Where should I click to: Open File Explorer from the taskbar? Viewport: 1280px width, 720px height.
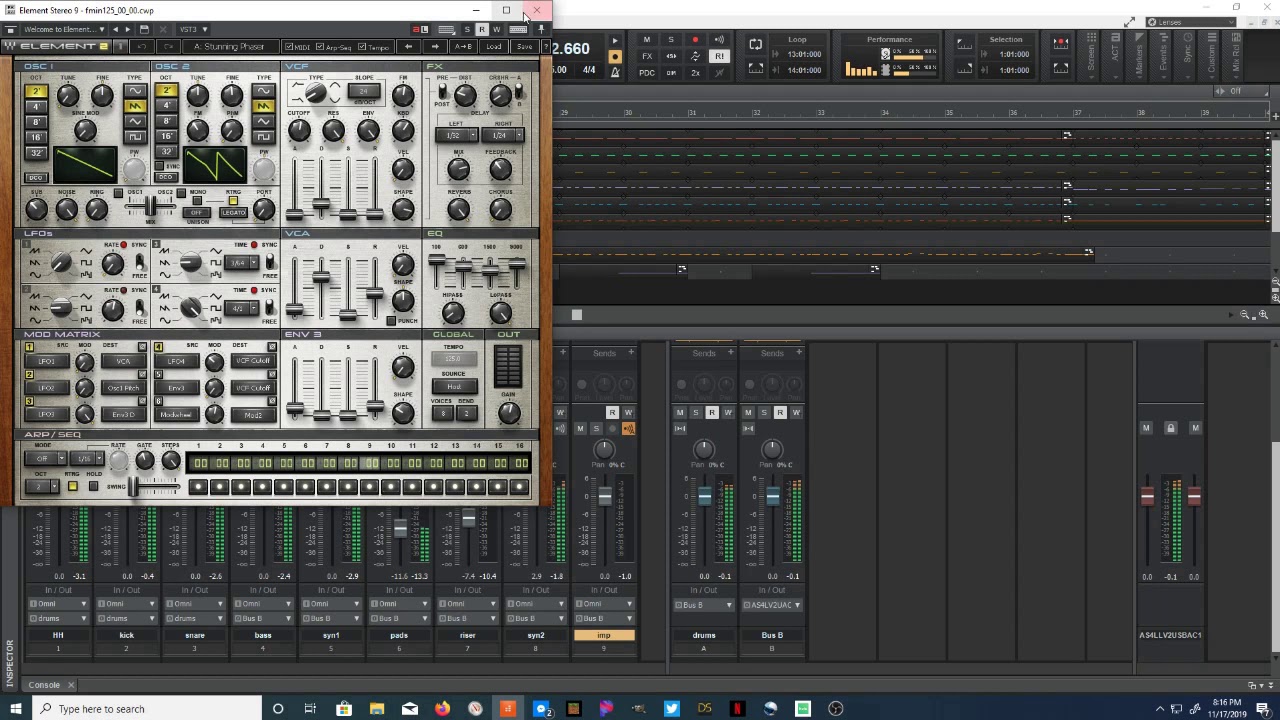coord(376,709)
